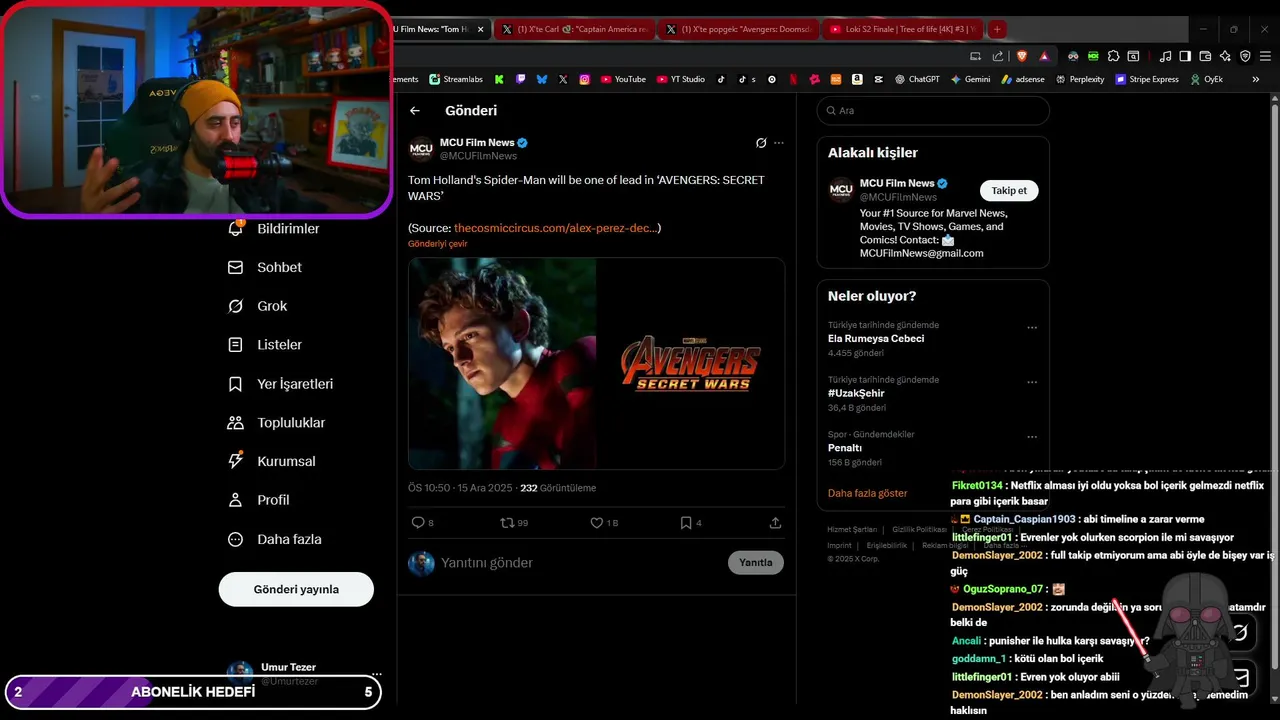
Task: Open the ChatGPT bookmark
Action: [x=917, y=79]
